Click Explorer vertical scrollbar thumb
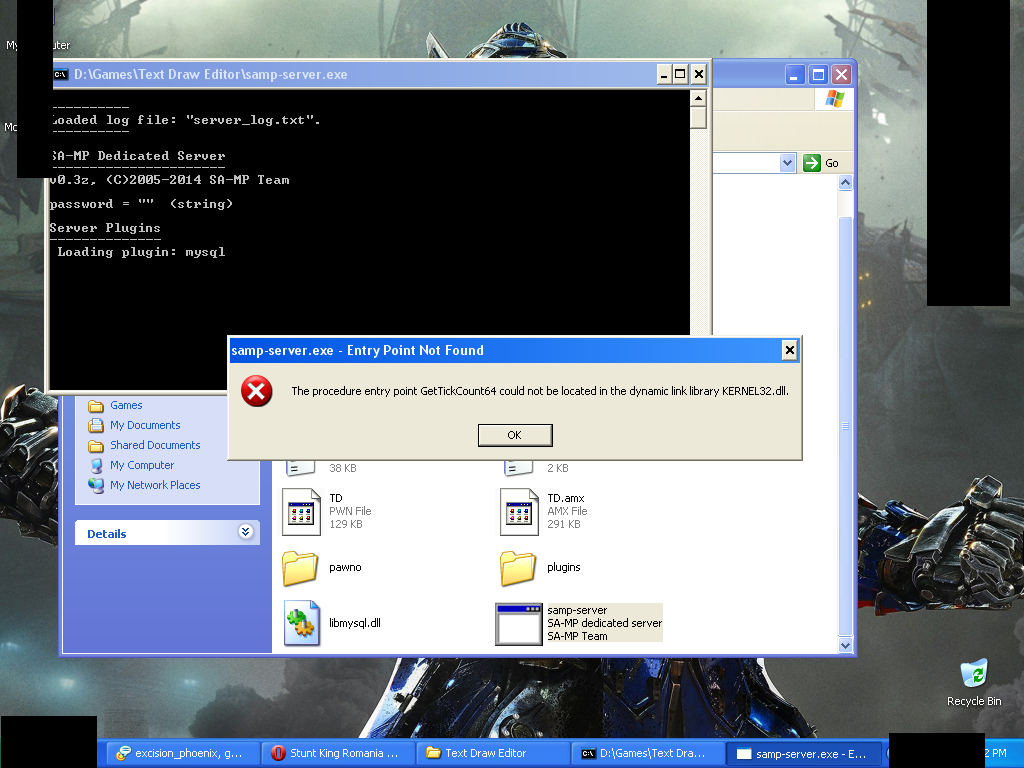1024x768 pixels. [x=845, y=426]
